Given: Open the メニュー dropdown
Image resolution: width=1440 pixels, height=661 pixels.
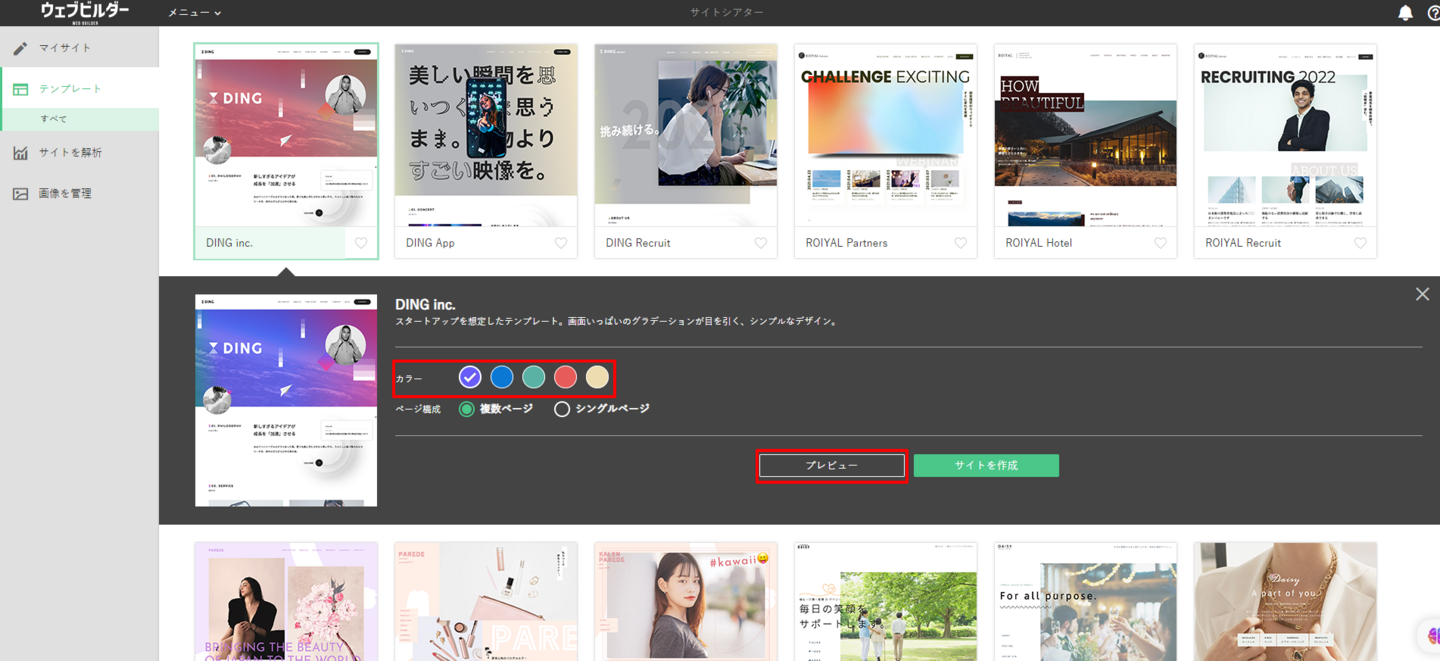Looking at the screenshot, I should [x=194, y=13].
